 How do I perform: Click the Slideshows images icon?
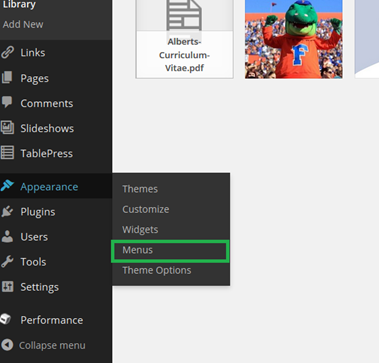pyautogui.click(x=7, y=128)
